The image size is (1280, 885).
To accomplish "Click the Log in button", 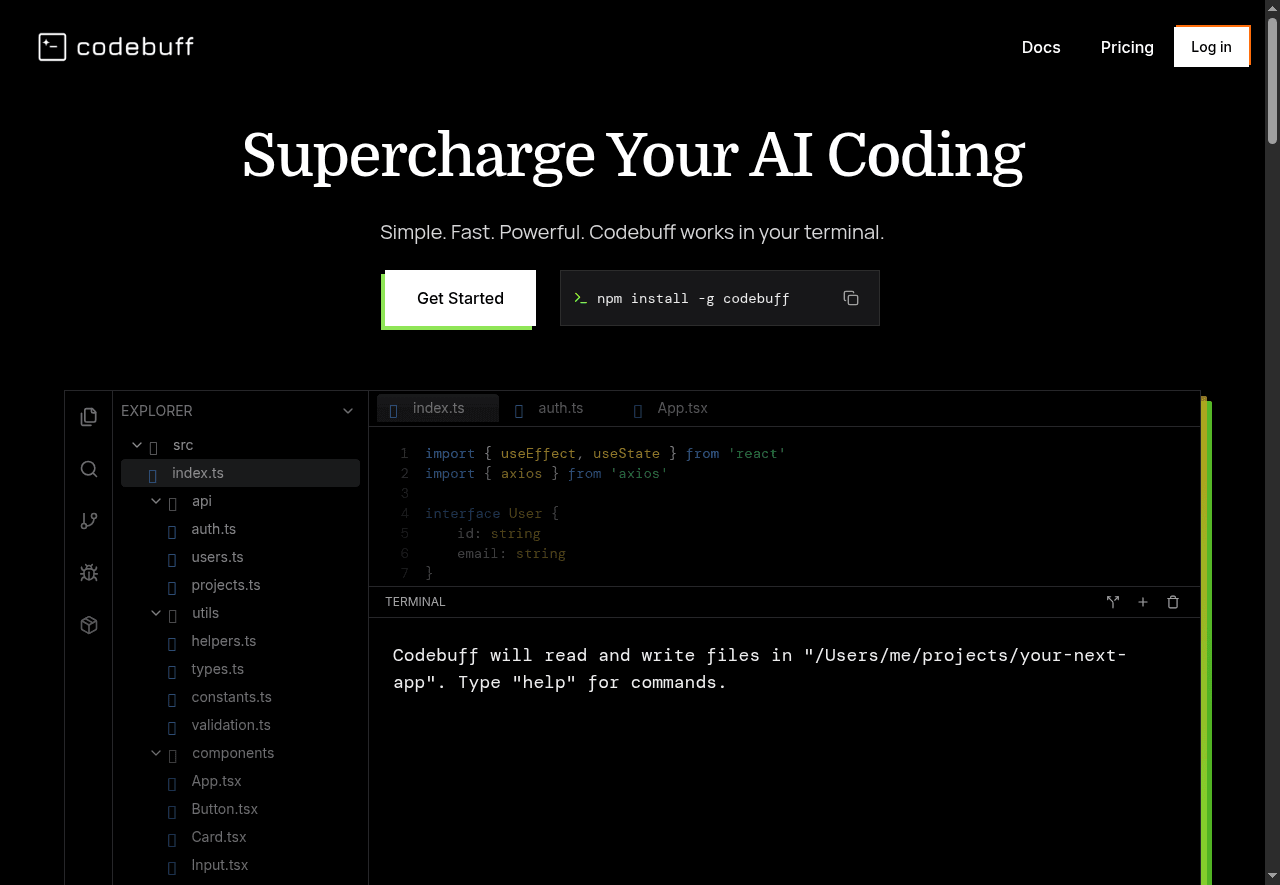I will [x=1211, y=47].
